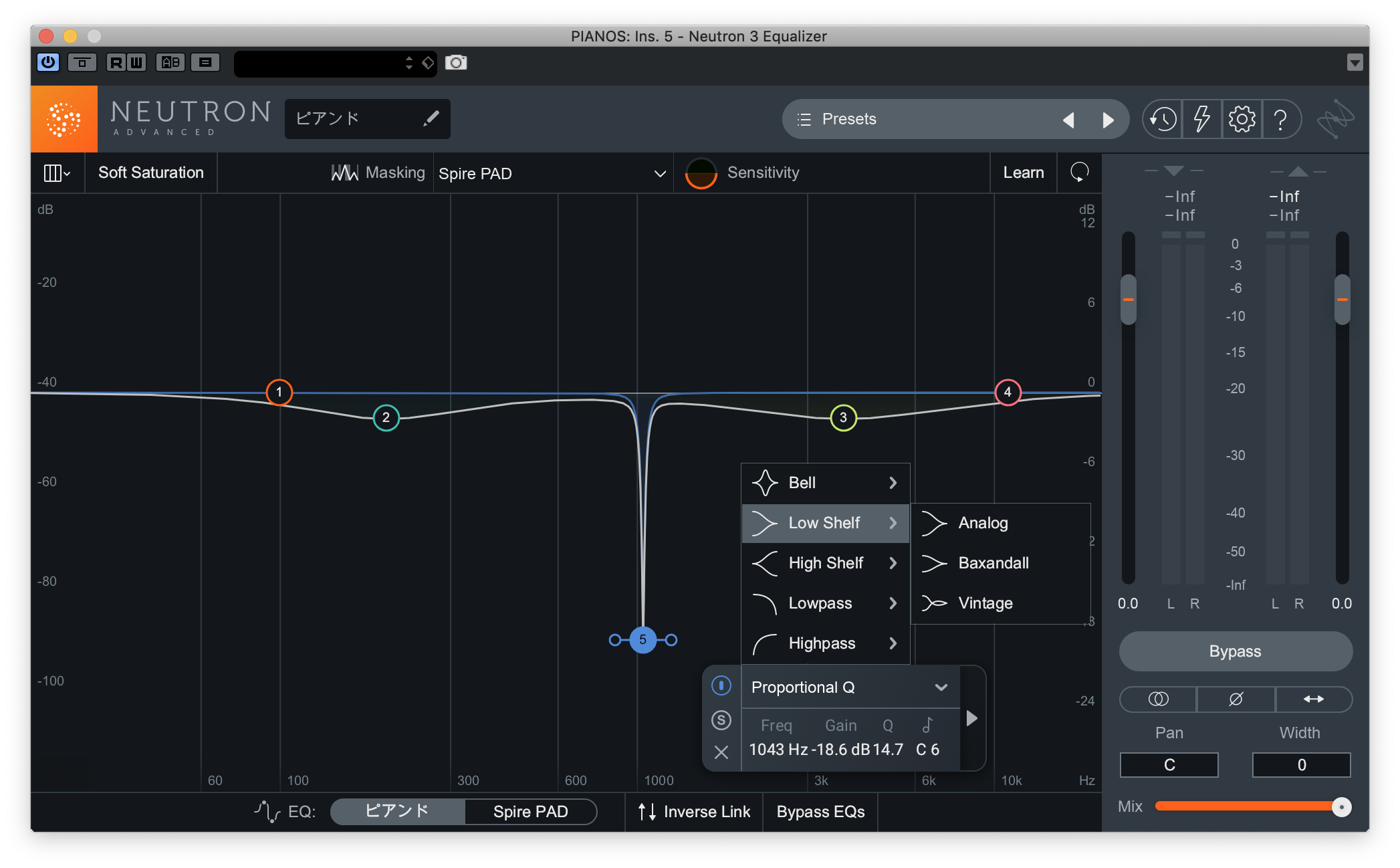Image resolution: width=1400 pixels, height=868 pixels.
Task: Switch EQ view to Spire PAD tab
Action: [530, 811]
